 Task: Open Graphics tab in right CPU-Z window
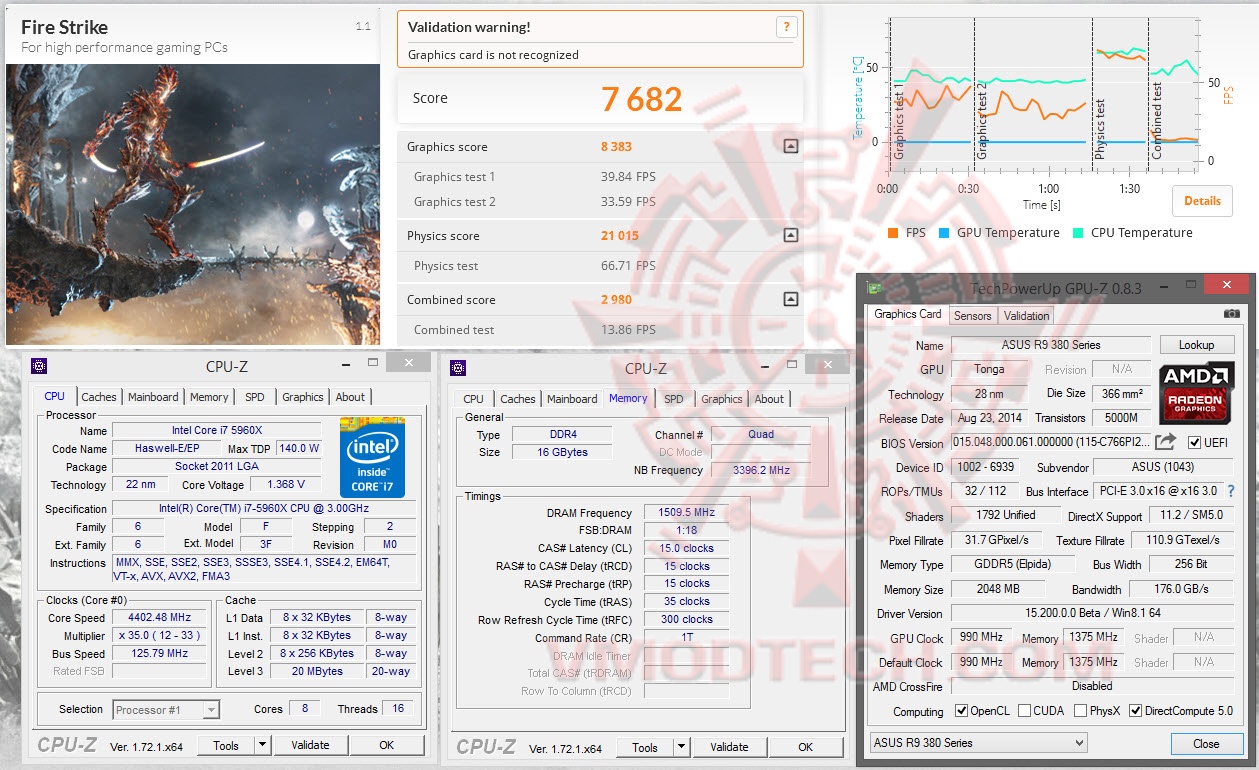point(722,399)
